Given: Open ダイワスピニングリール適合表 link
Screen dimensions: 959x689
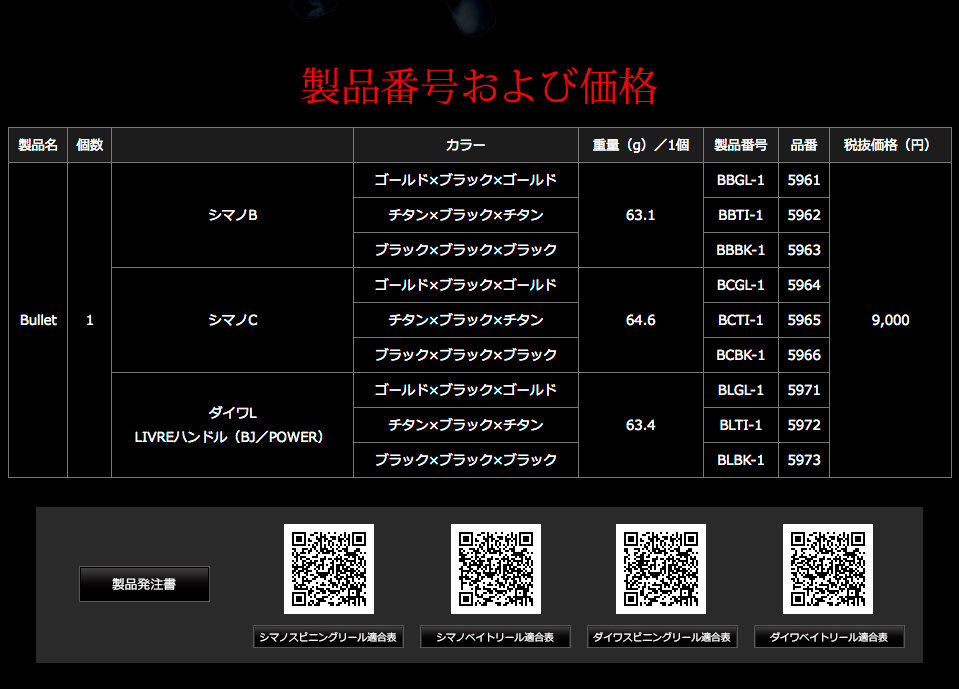Looking at the screenshot, I should click(x=662, y=636).
